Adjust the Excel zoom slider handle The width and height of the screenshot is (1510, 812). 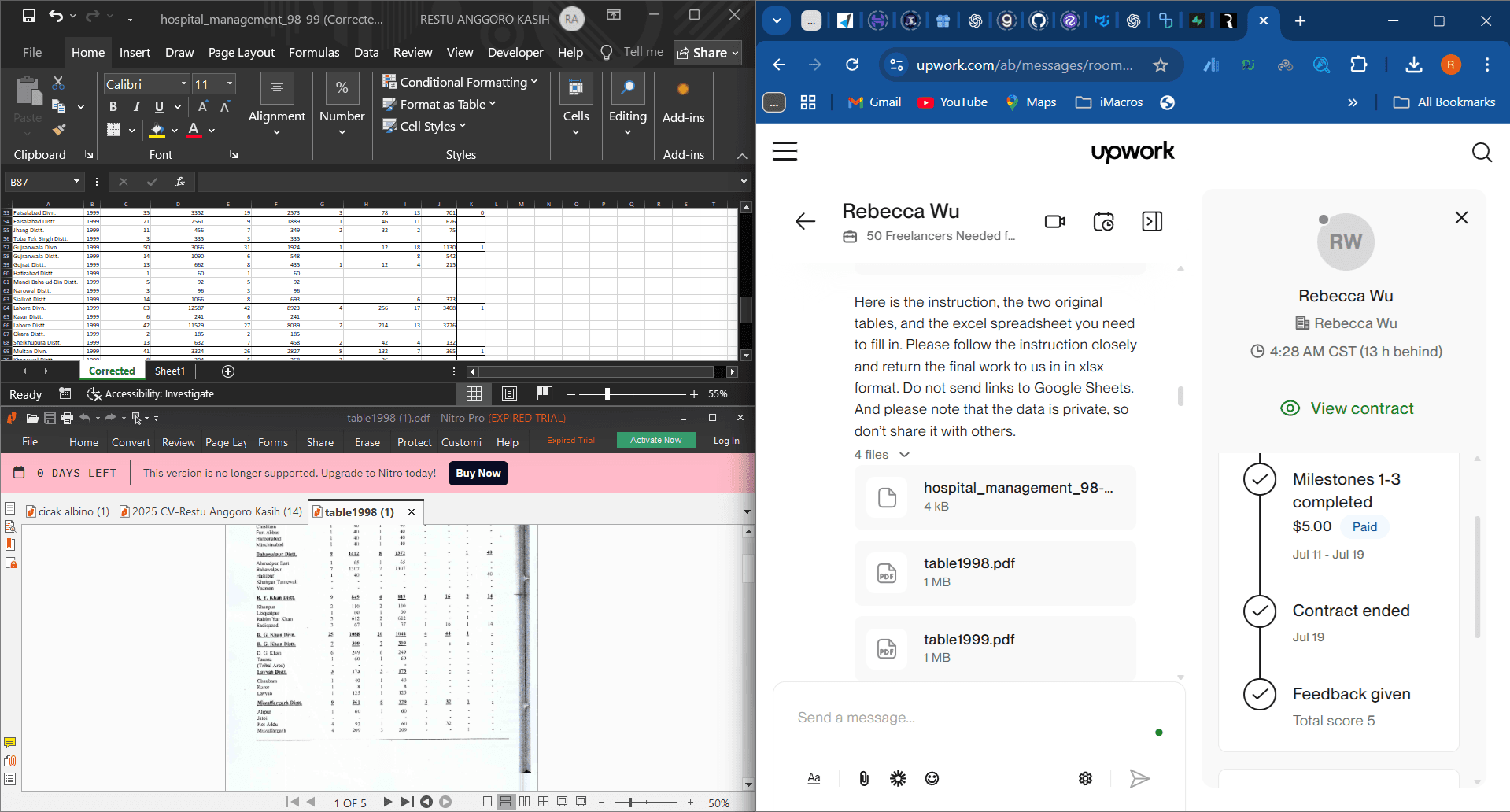607,393
